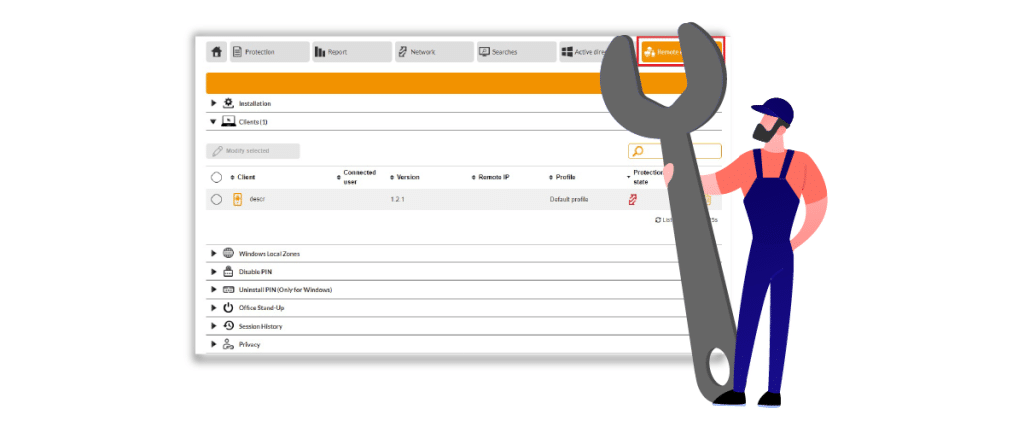
Task: Open the Protection tab
Action: (x=268, y=52)
